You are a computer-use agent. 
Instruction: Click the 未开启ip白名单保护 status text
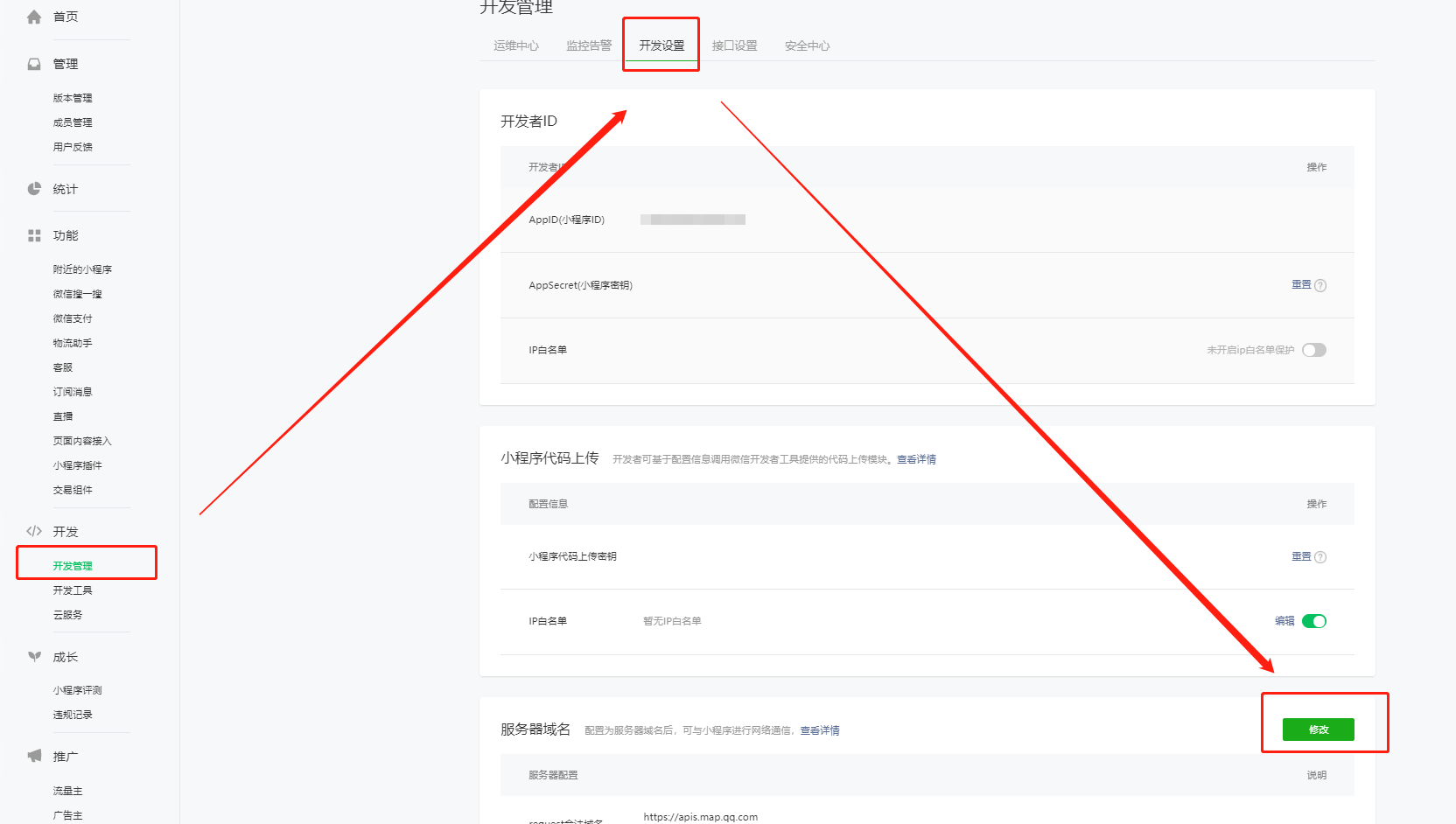(x=1250, y=350)
